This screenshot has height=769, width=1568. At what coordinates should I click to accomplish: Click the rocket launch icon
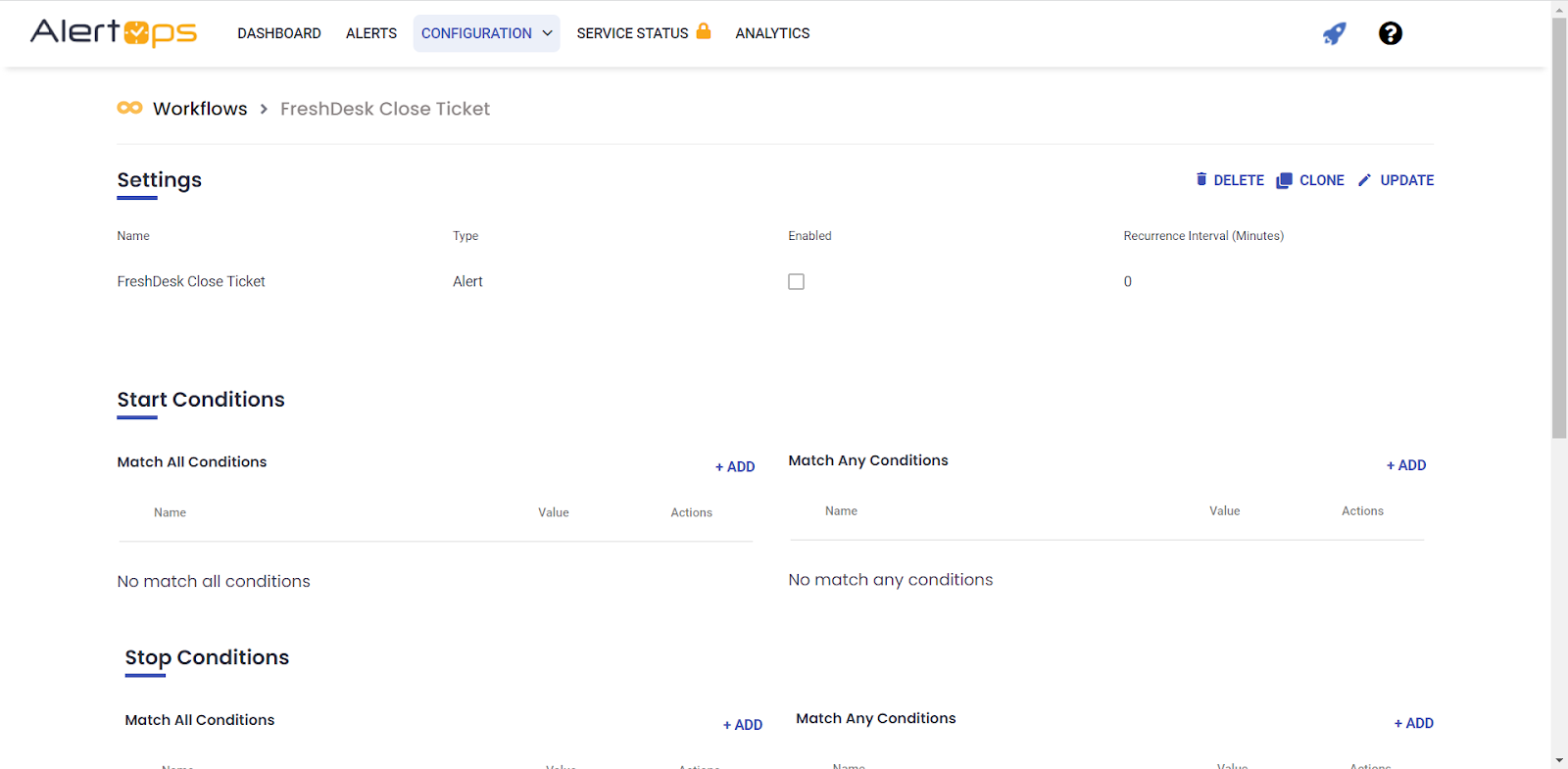tap(1334, 33)
